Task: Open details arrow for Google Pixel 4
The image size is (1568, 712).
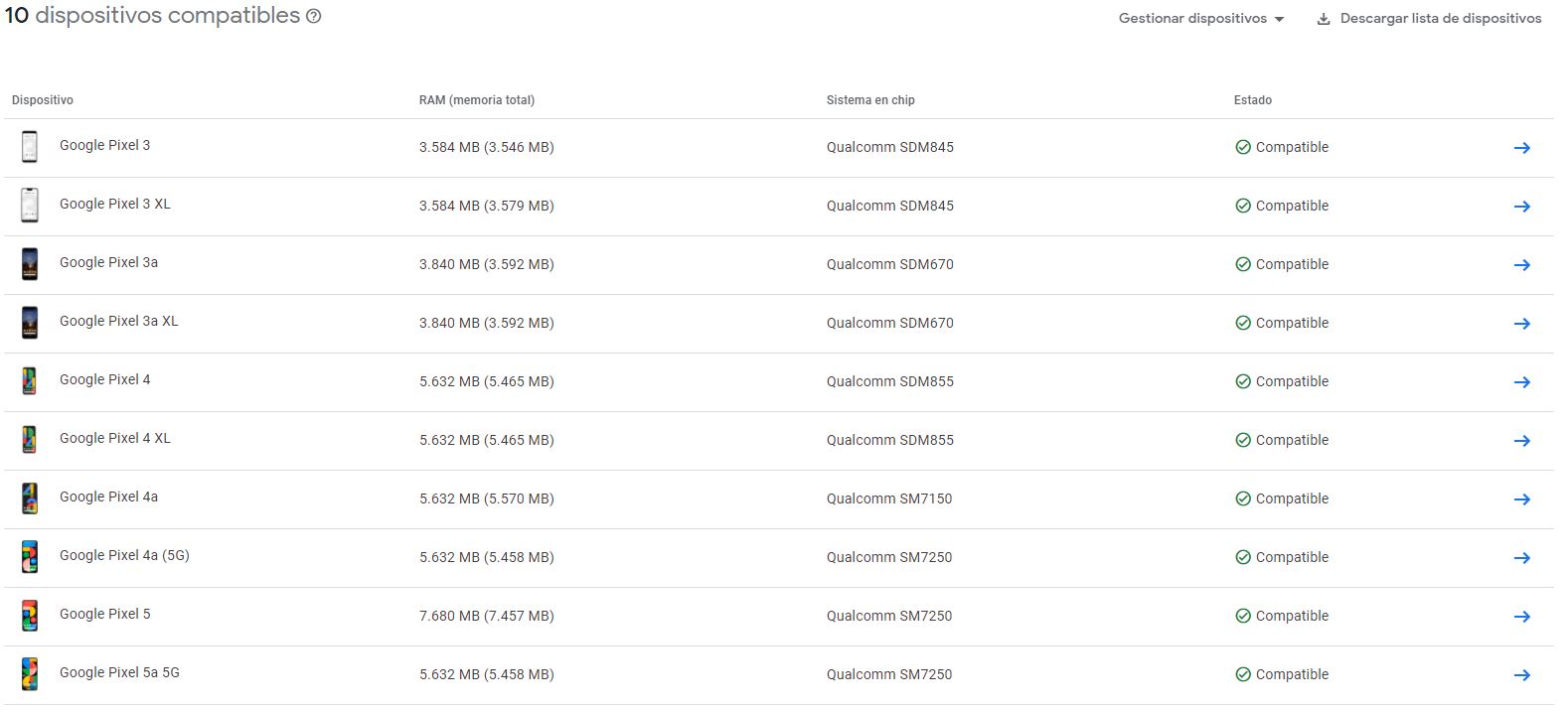Action: click(x=1521, y=382)
